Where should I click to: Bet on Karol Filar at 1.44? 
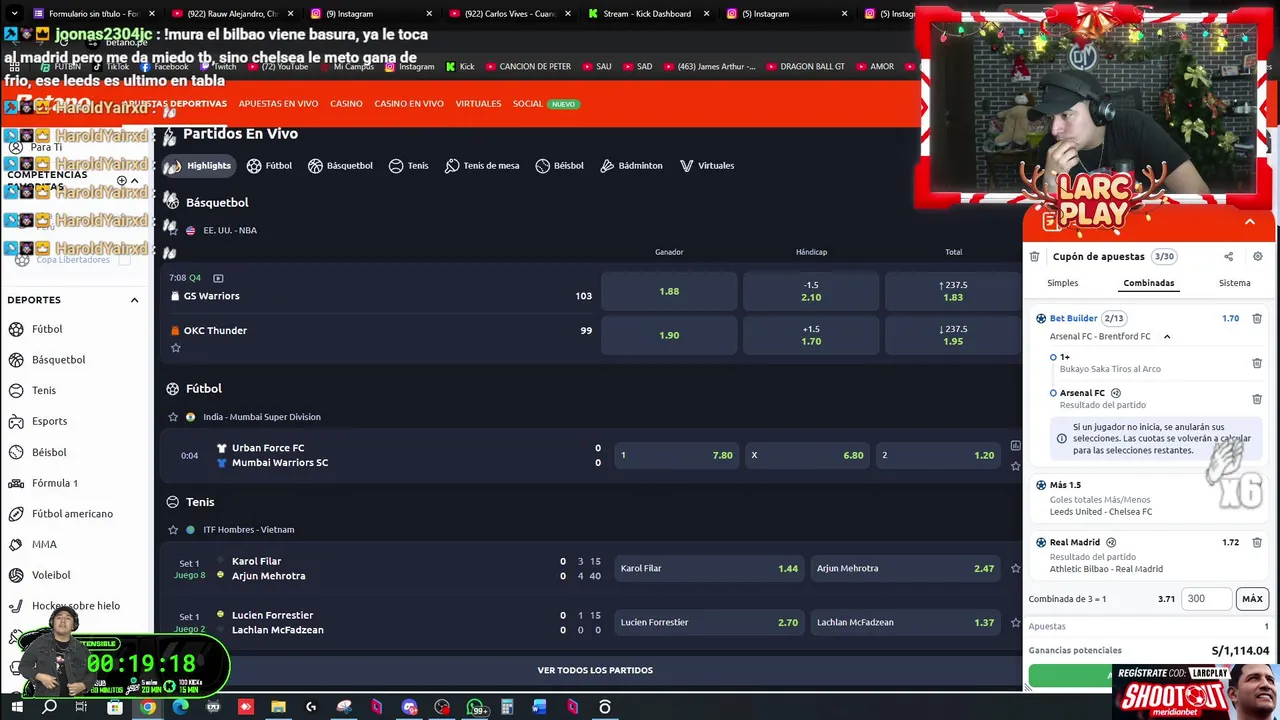pos(708,569)
